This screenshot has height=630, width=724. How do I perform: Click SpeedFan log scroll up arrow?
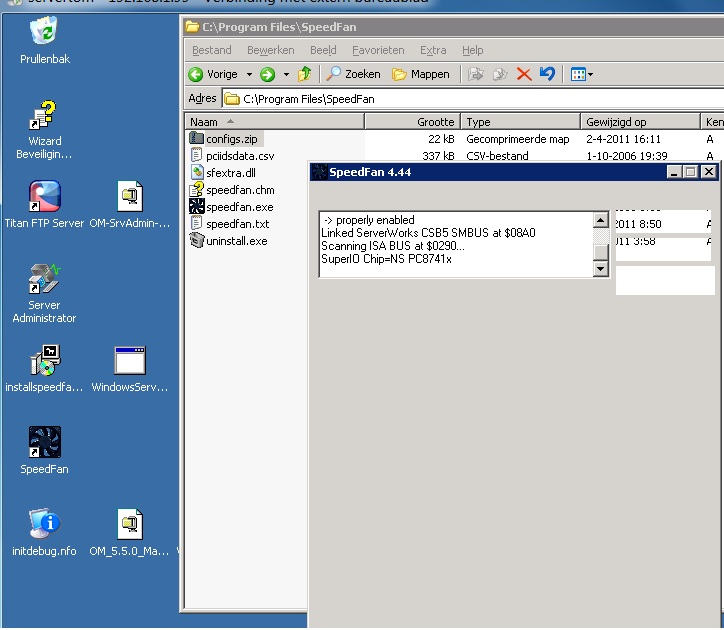coord(600,220)
